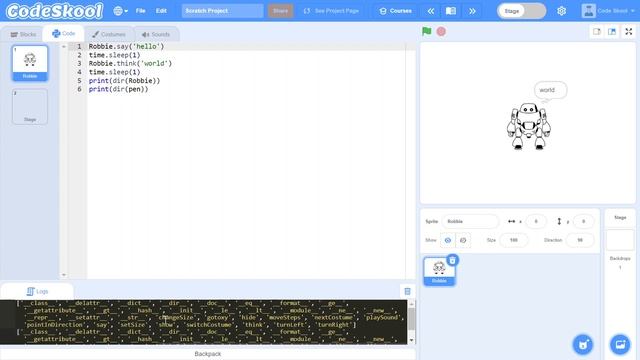
Task: Clear logs with trash icon
Action: [407, 291]
